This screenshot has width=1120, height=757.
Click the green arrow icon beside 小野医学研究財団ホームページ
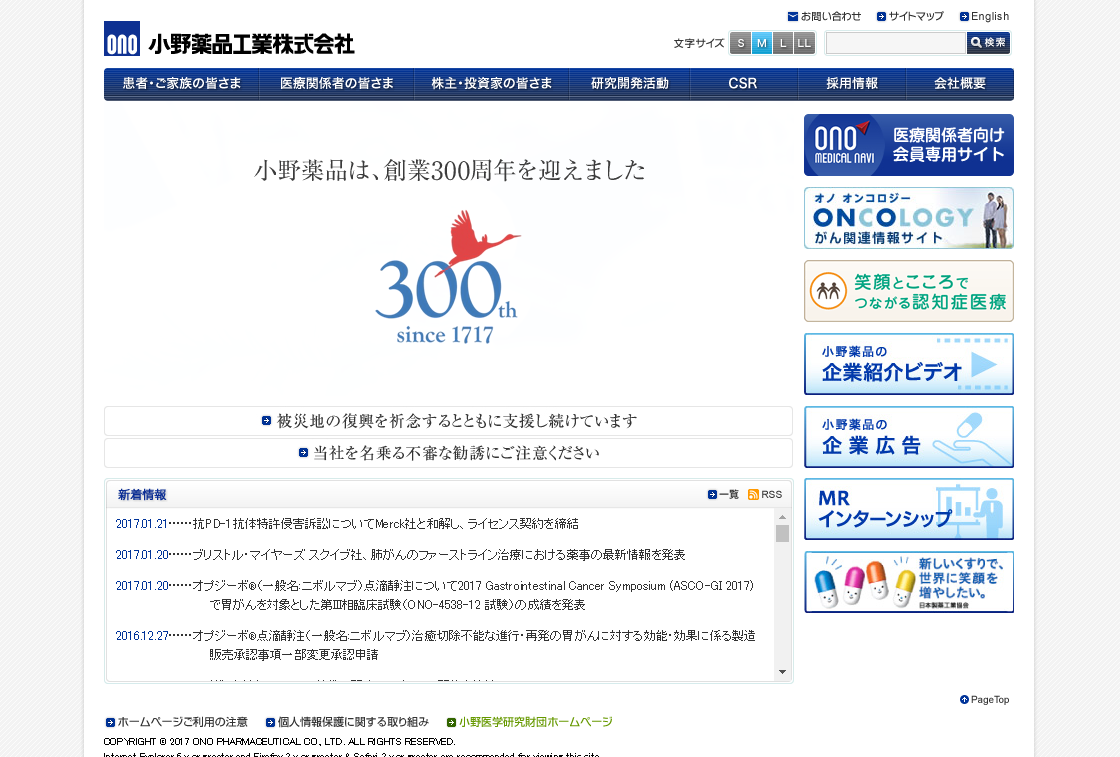451,723
